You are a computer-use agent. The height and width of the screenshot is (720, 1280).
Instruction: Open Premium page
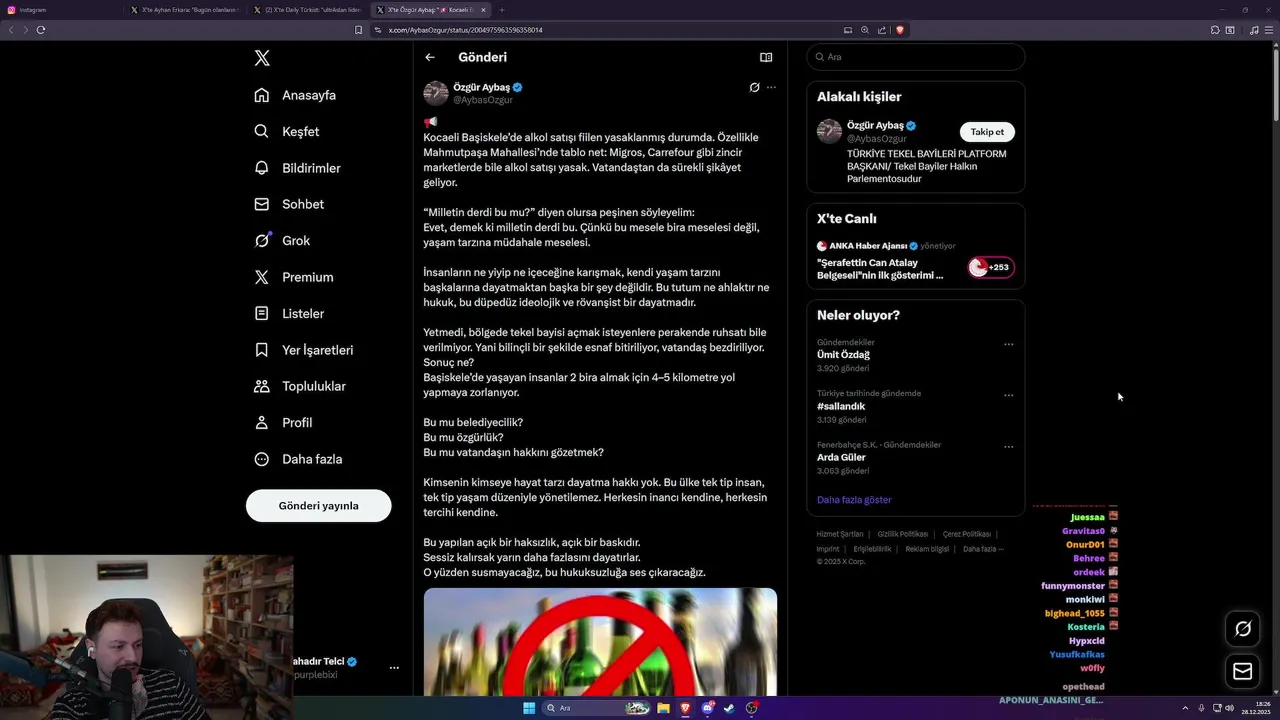pyautogui.click(x=294, y=277)
